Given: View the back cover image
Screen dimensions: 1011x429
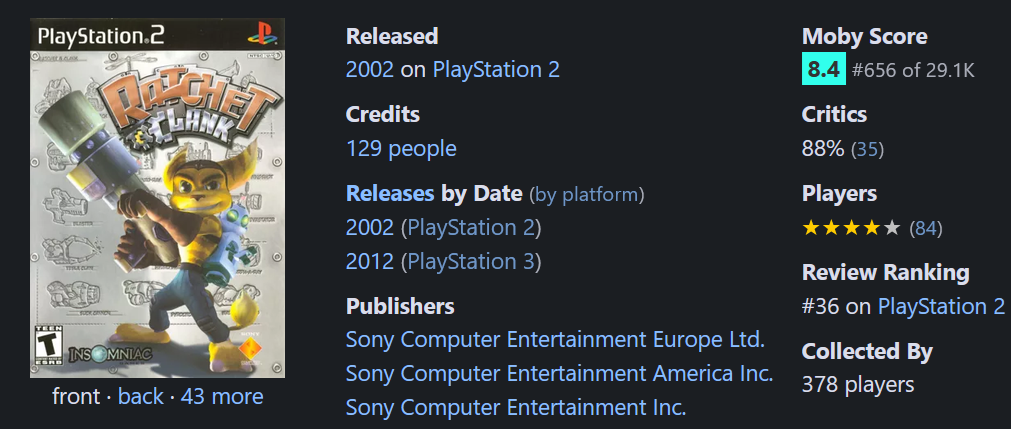Looking at the screenshot, I should (141, 396).
